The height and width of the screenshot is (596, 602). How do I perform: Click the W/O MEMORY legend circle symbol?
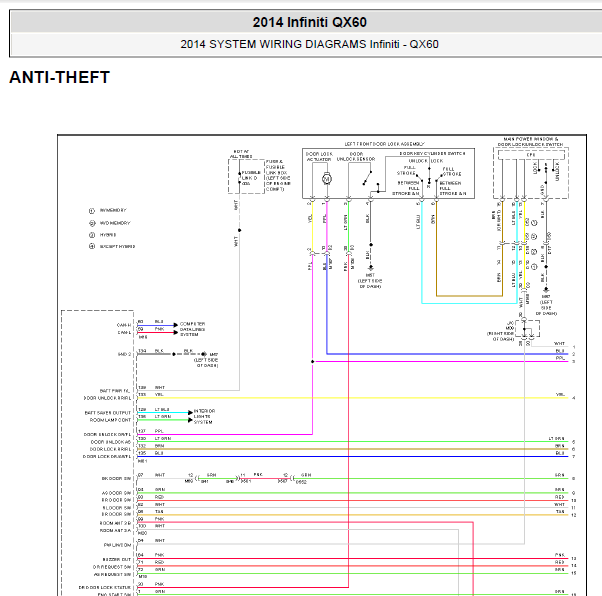click(92, 223)
